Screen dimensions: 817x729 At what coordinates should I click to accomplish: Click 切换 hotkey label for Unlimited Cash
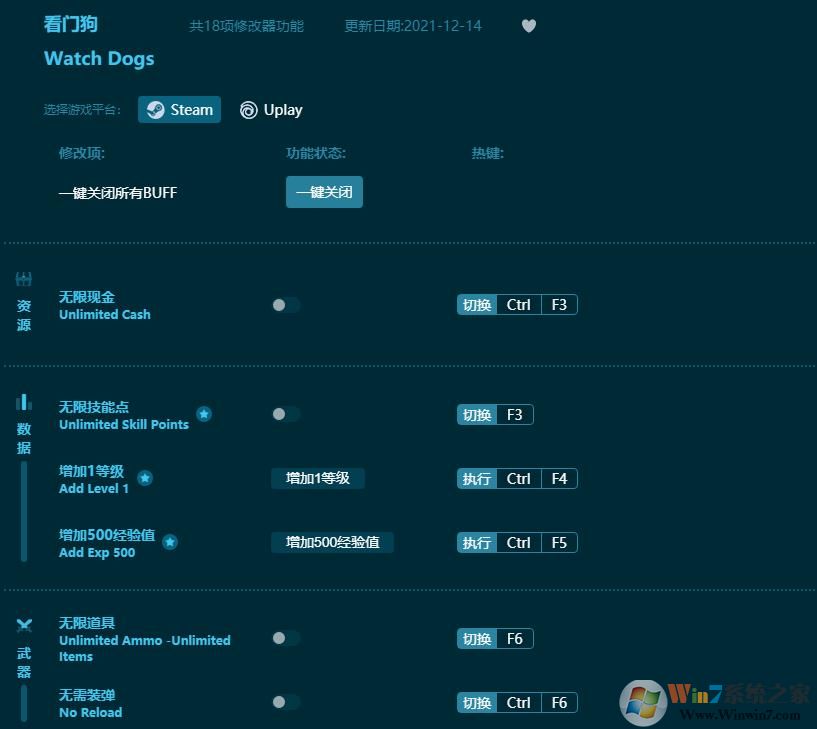coord(477,305)
